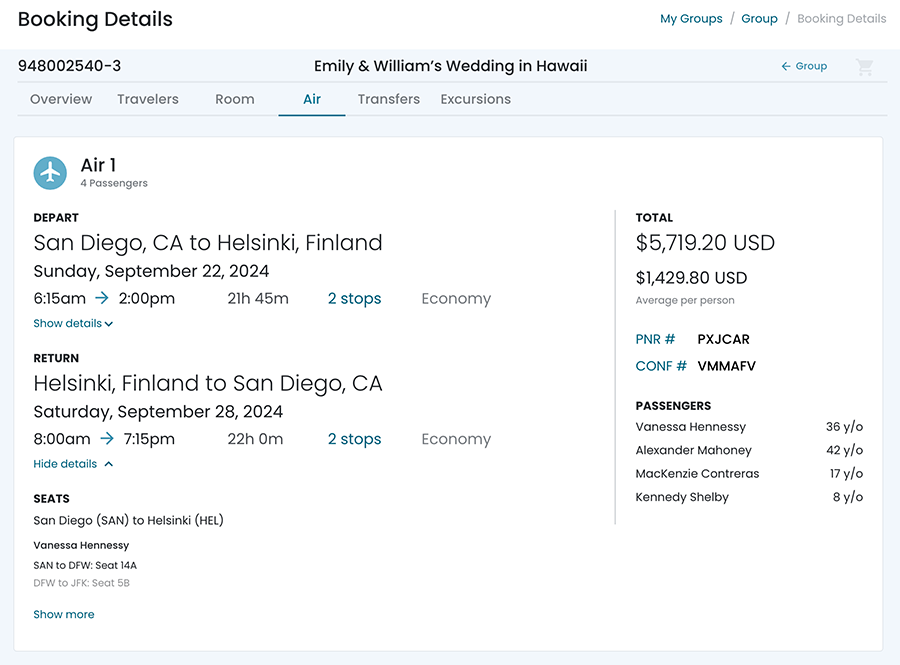Viewport: 900px width, 665px height.
Task: Go to the Transfers tab
Action: (x=389, y=99)
